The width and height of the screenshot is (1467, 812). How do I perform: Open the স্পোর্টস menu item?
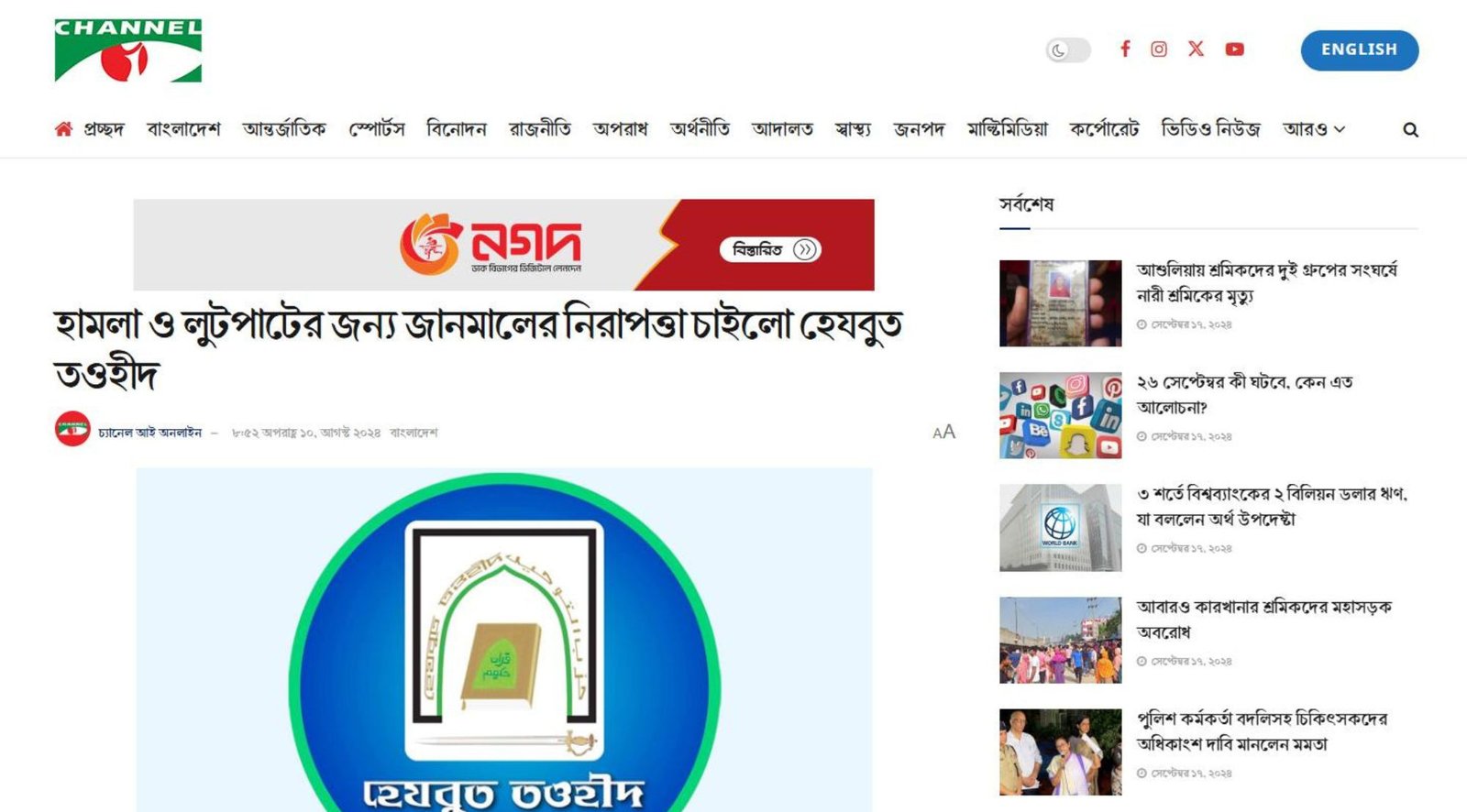(376, 129)
